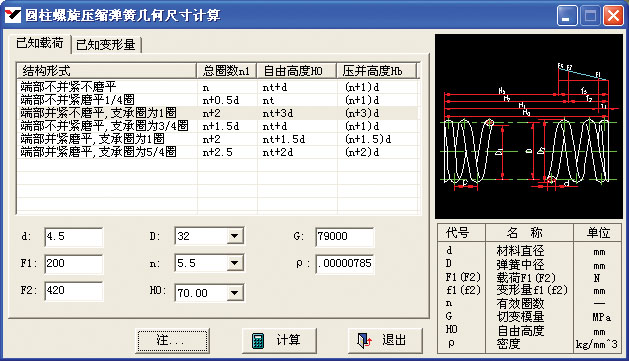Select the 已知载荷 tab

40,43
